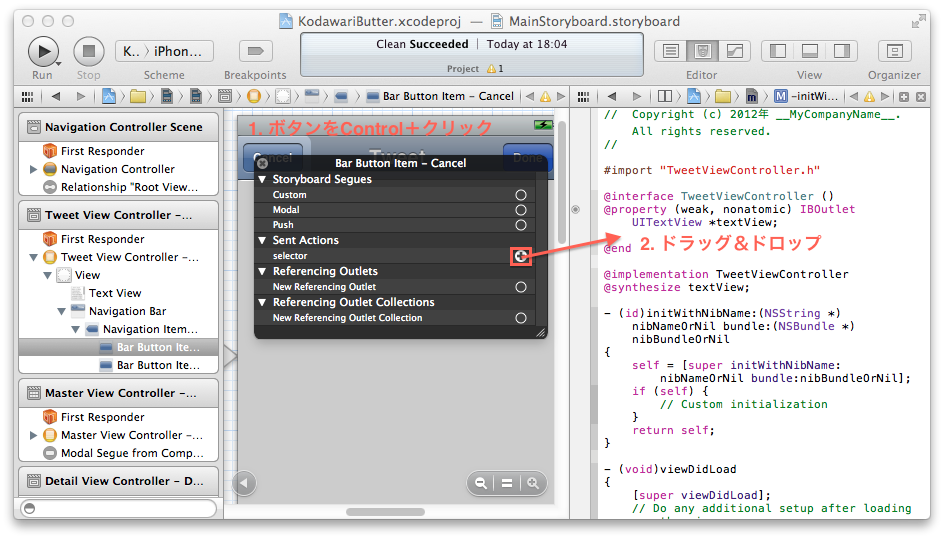Screen dimensions: 944x539
Task: Click New Referencing Outlet Collection circle
Action: [x=521, y=318]
